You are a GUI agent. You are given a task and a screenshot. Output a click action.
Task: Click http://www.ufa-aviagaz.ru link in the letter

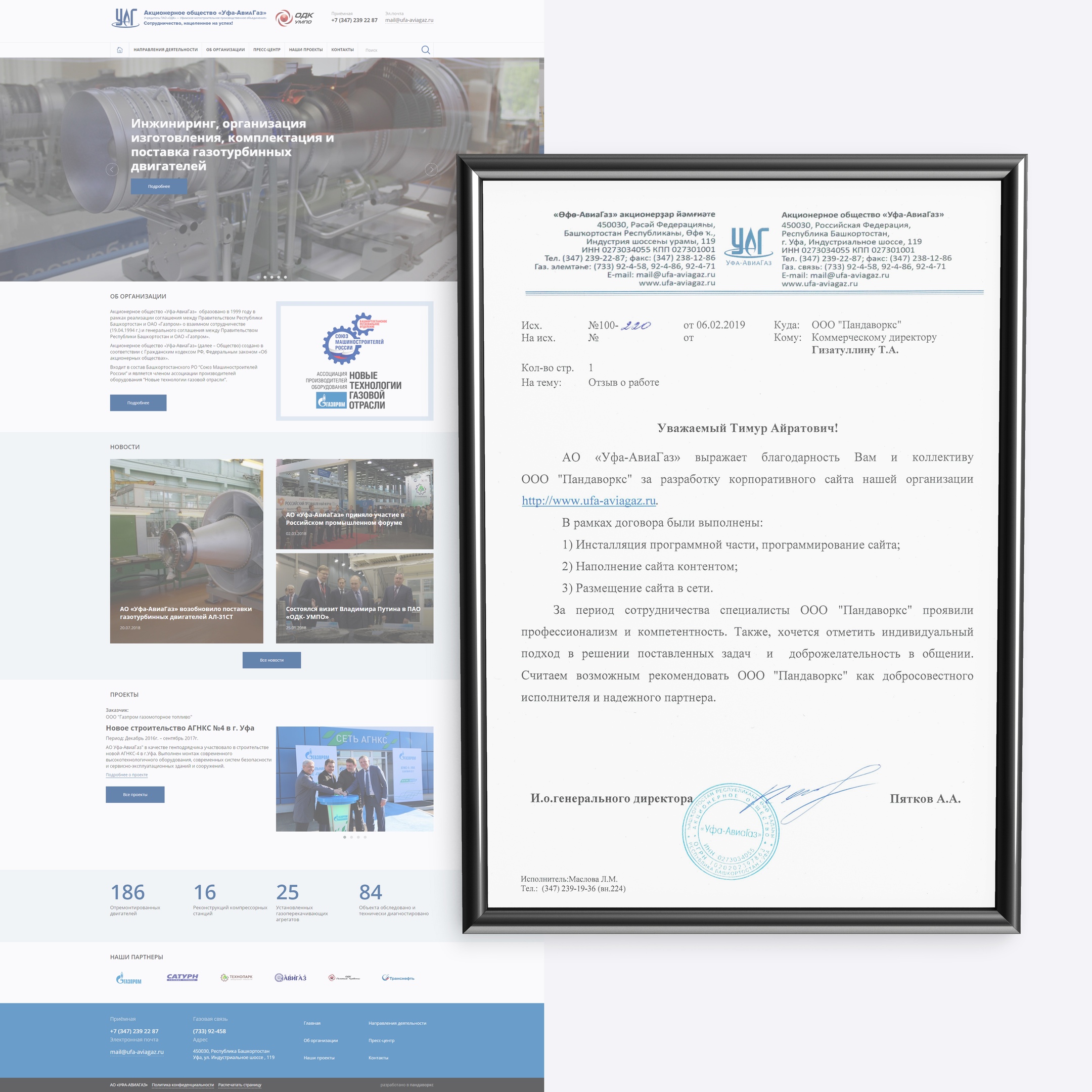pos(589,500)
